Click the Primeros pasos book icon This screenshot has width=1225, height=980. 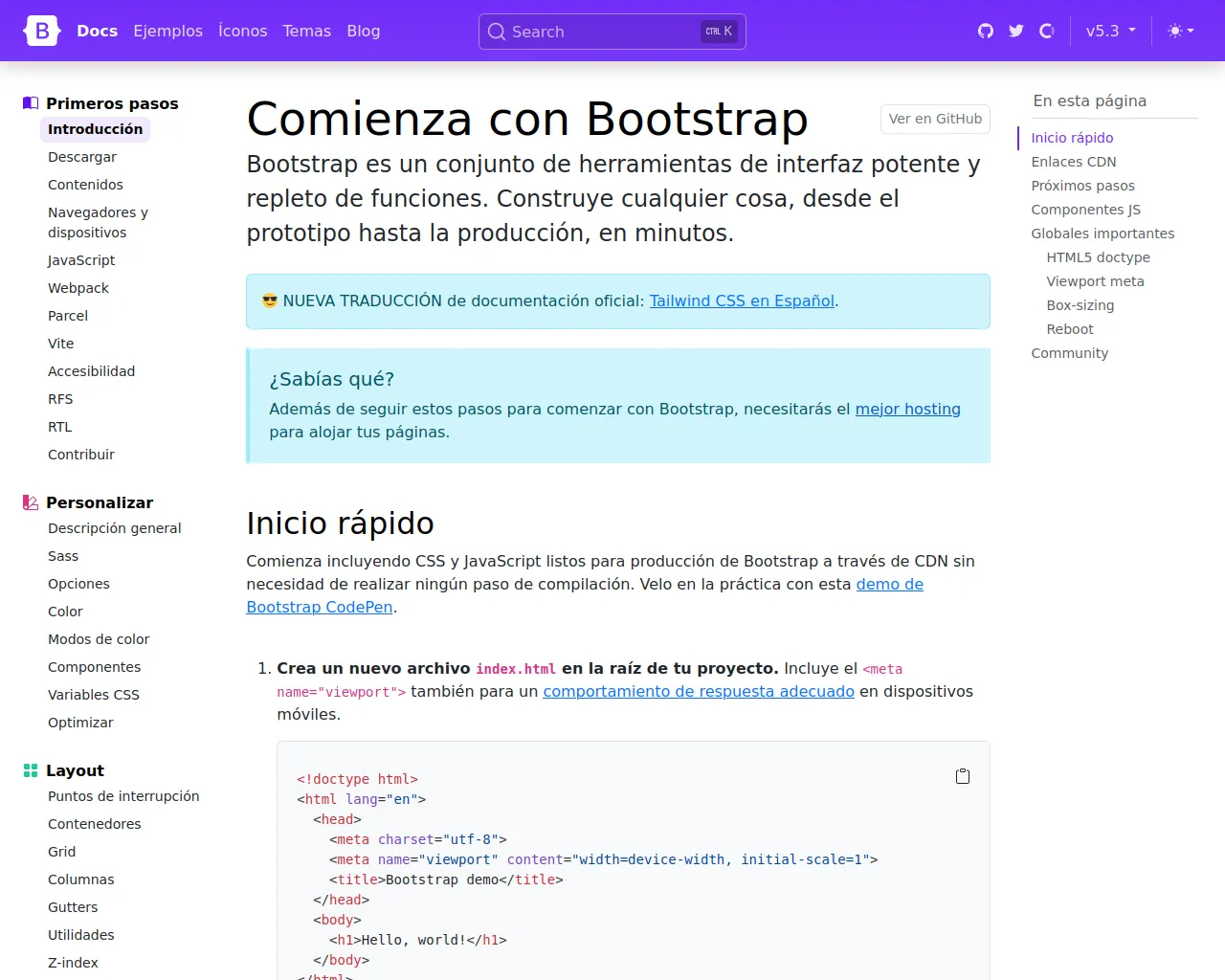tap(31, 103)
